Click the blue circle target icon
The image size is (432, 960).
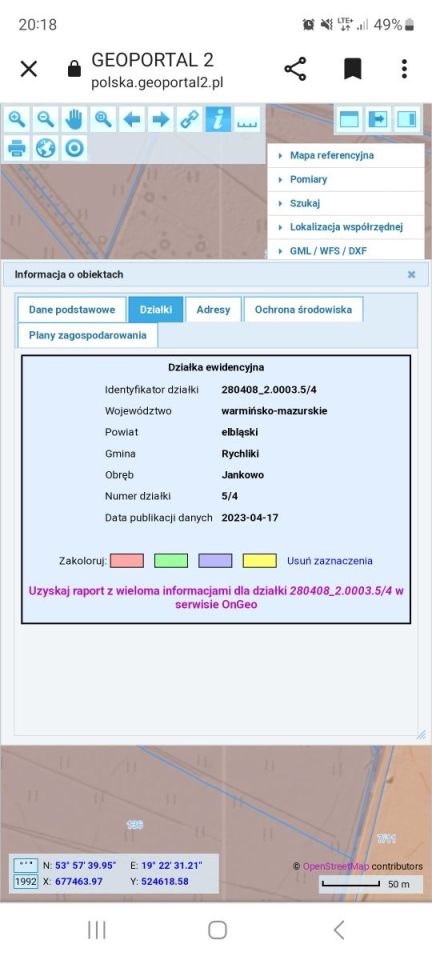click(74, 148)
